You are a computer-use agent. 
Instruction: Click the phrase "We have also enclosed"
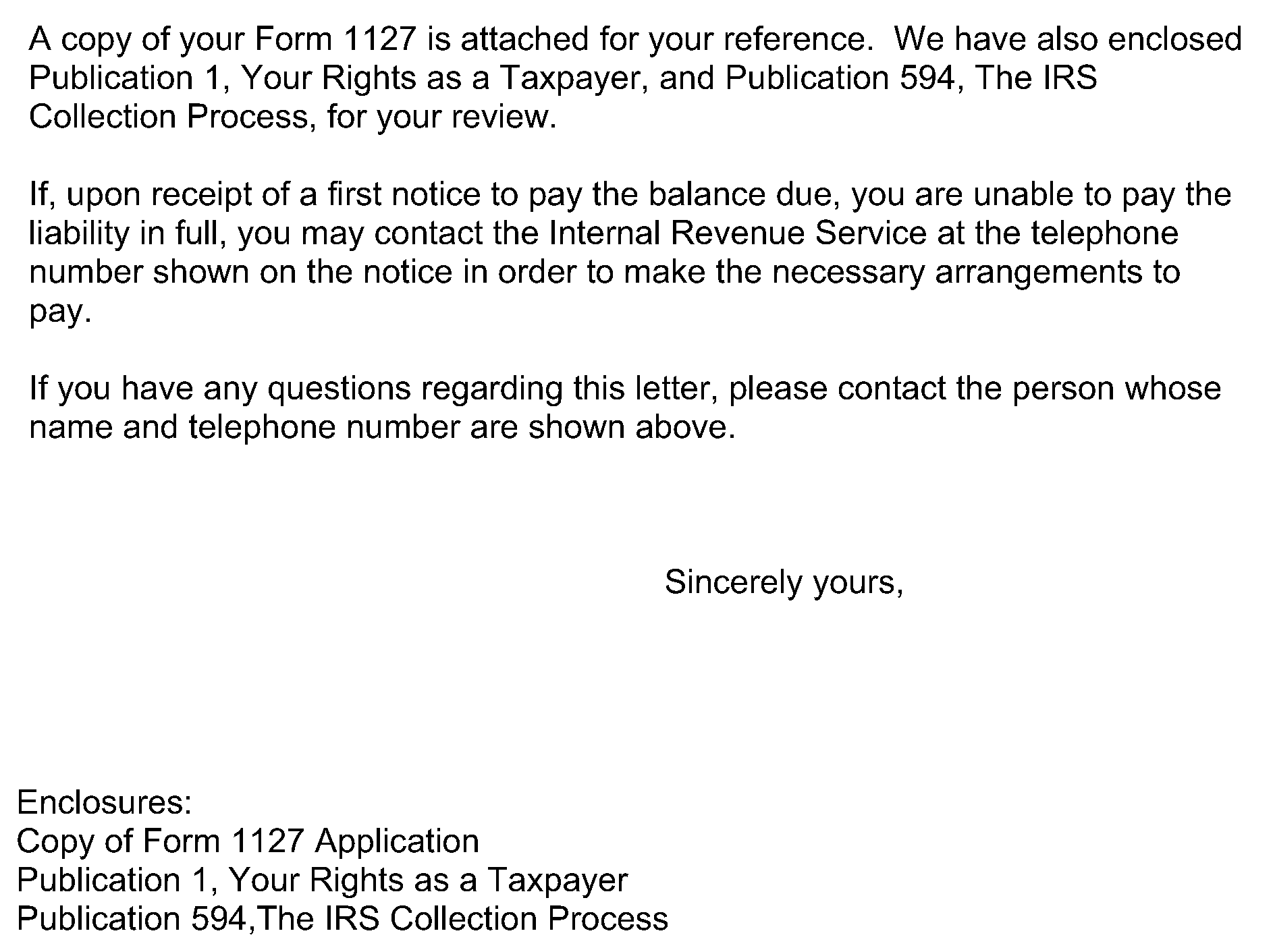coord(1068,40)
